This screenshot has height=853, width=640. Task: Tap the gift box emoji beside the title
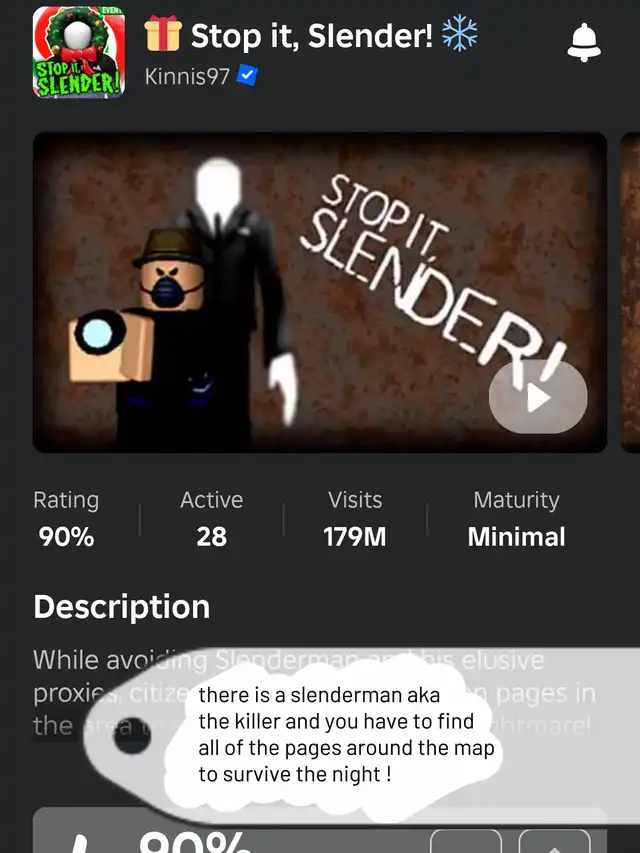pos(163,34)
